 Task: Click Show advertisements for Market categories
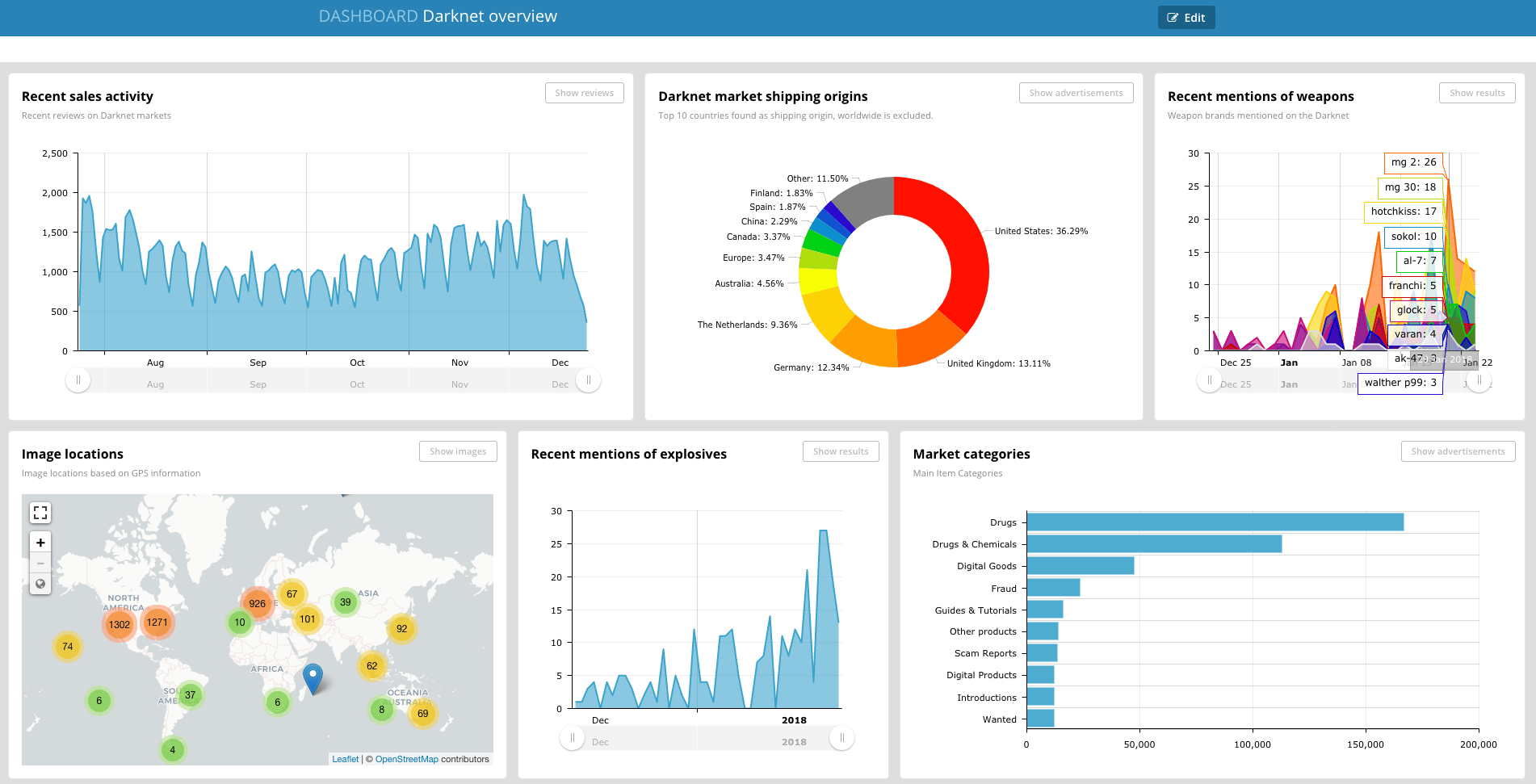1458,451
